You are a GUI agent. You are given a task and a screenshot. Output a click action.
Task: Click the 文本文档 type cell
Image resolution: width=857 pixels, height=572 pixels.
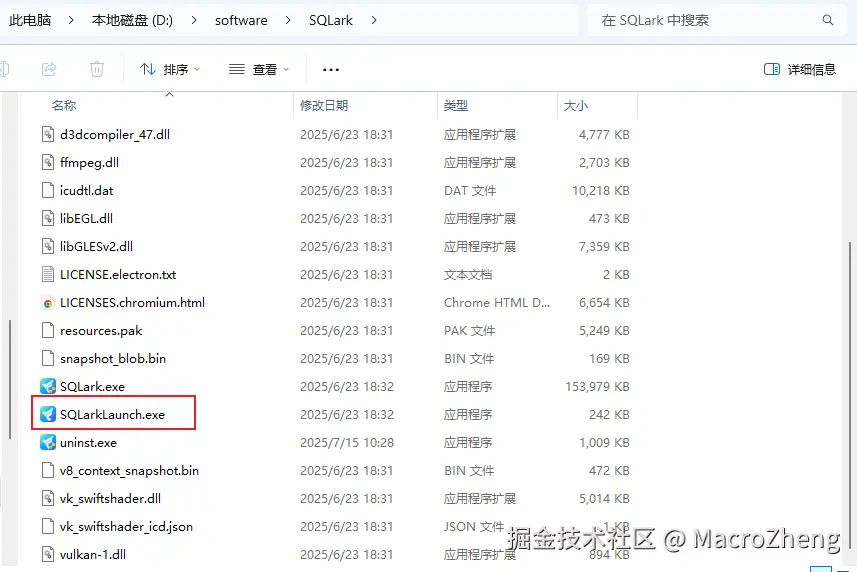(468, 274)
